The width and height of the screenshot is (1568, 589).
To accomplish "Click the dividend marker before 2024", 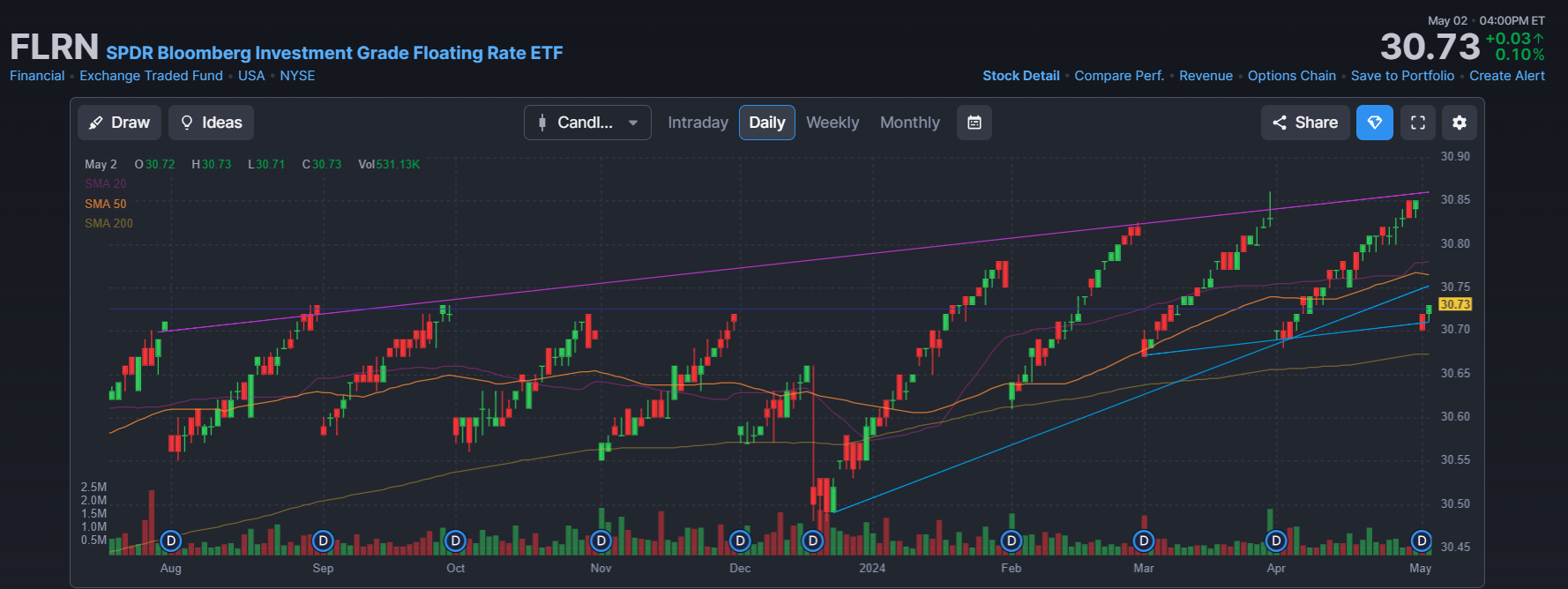I will click(x=813, y=541).
